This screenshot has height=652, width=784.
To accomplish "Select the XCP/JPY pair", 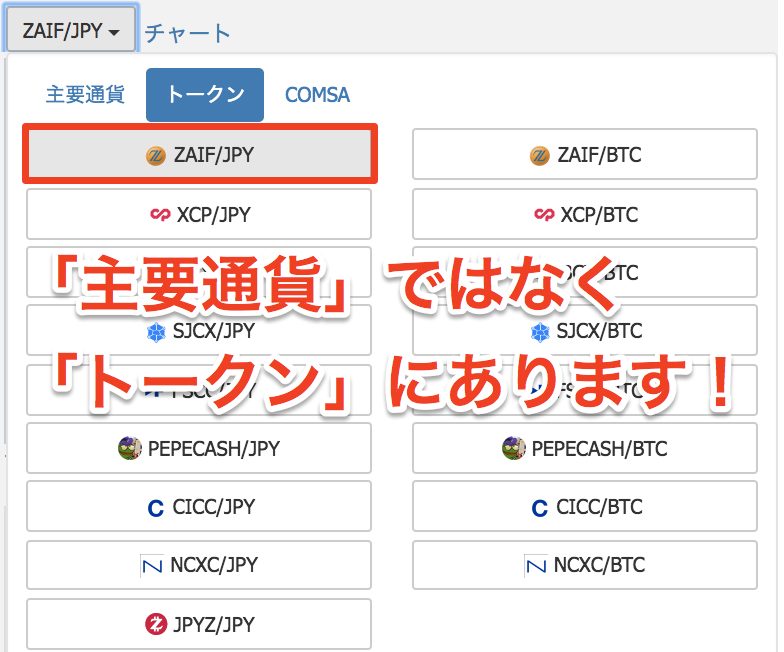I will (x=199, y=214).
